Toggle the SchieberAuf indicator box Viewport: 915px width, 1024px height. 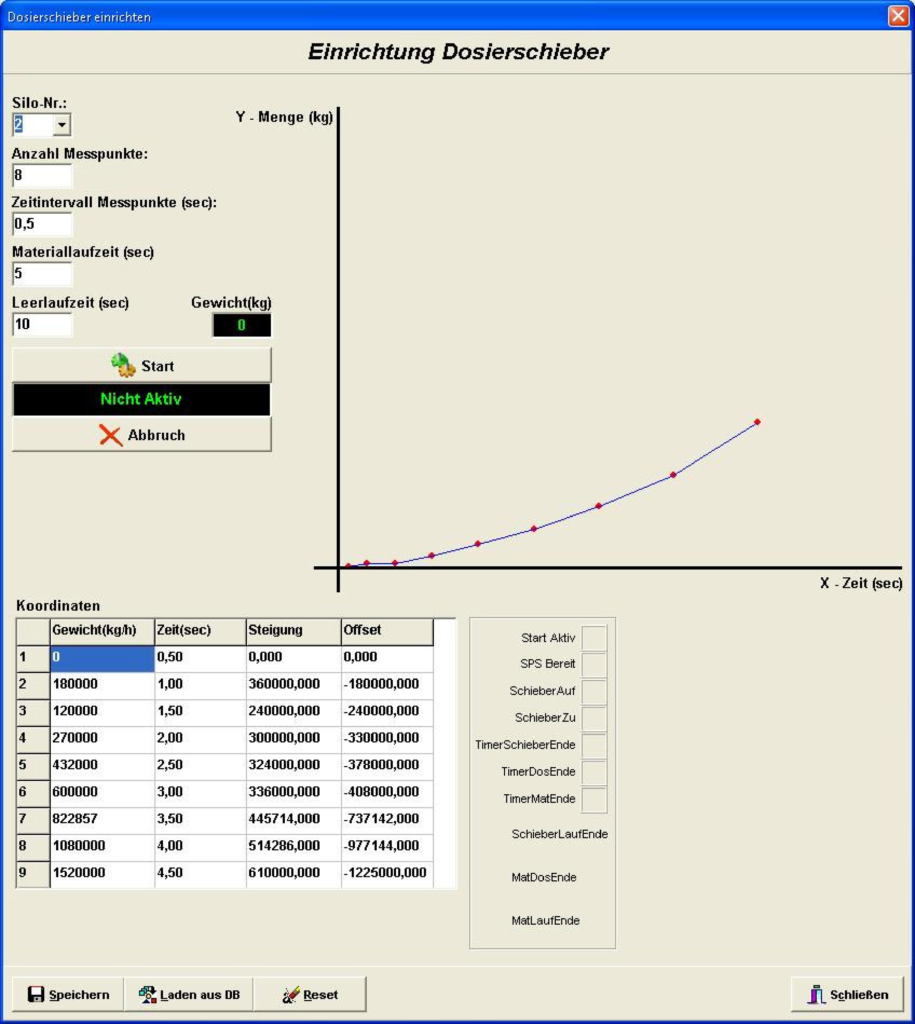[594, 692]
